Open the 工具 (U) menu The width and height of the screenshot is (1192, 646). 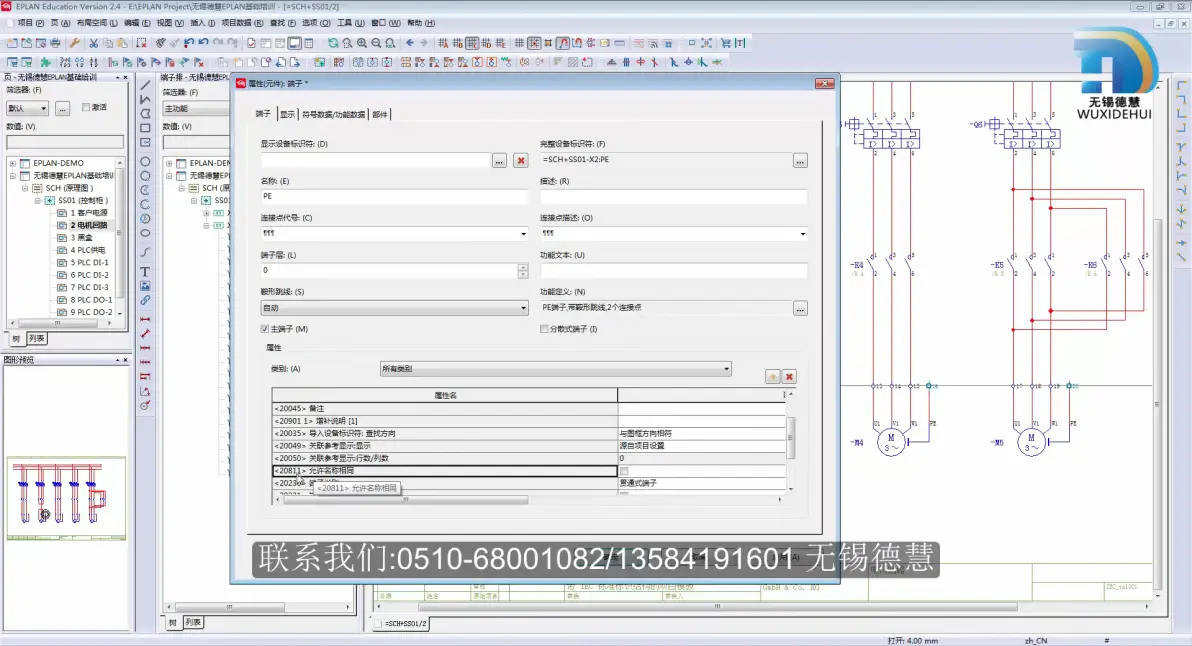[x=350, y=23]
